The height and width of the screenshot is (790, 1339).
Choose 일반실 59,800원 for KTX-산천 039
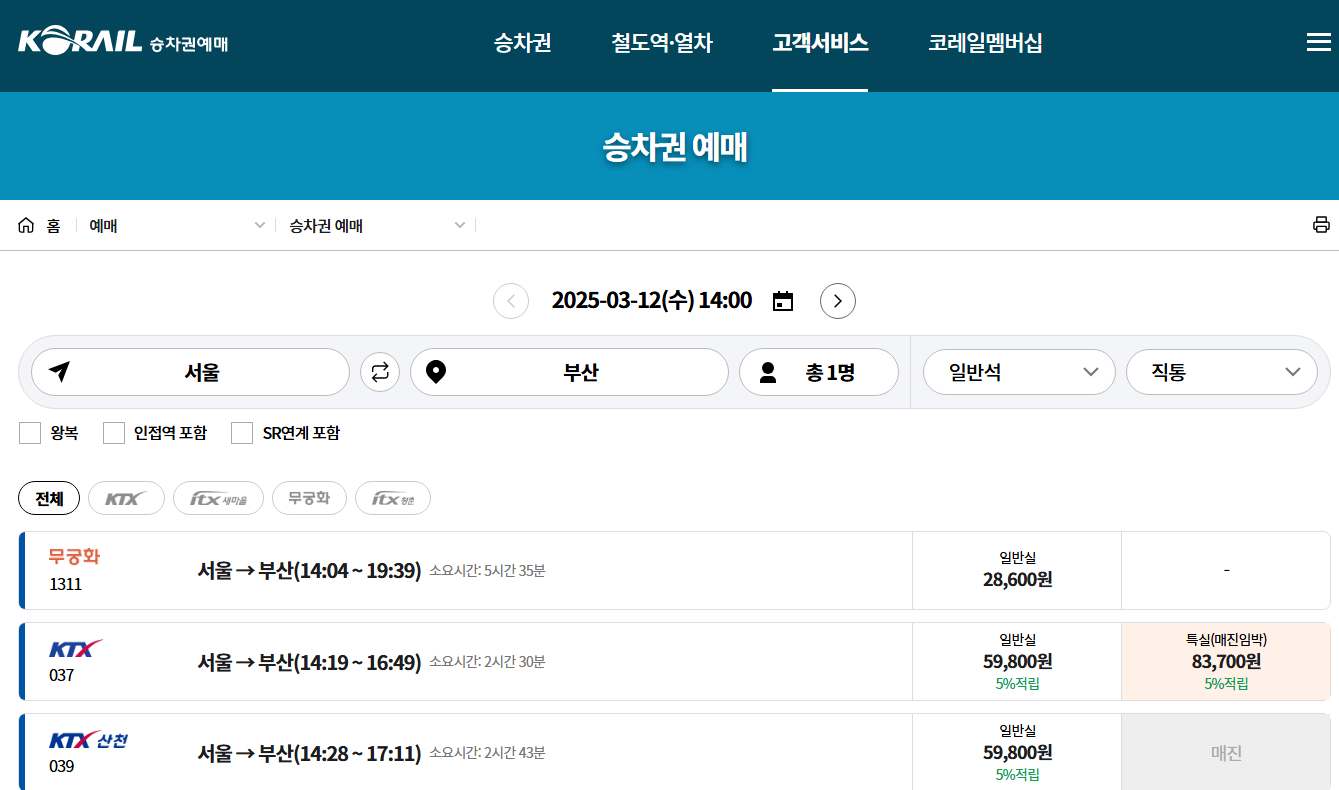(1017, 752)
